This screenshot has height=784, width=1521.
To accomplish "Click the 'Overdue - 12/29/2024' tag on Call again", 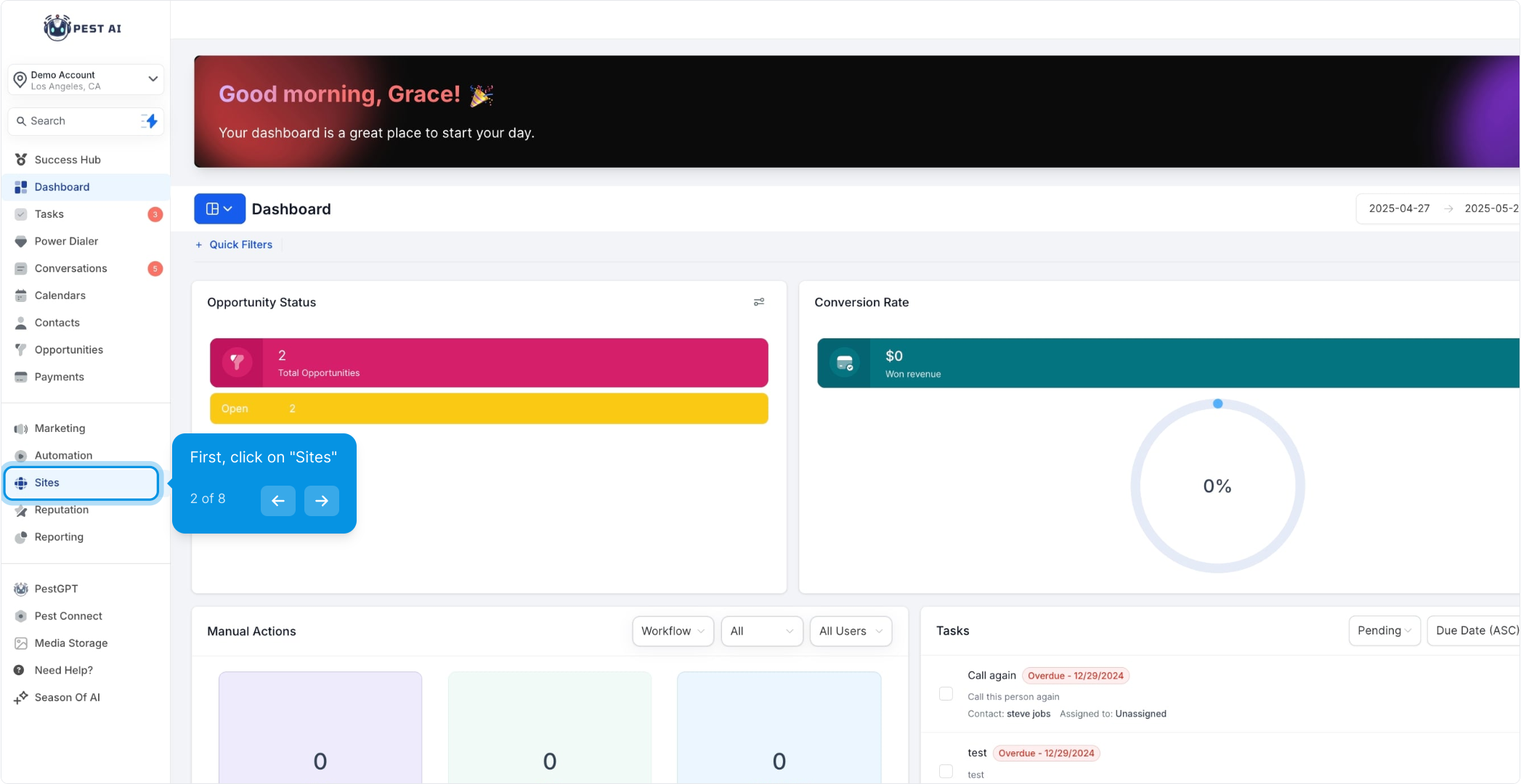I will point(1076,676).
